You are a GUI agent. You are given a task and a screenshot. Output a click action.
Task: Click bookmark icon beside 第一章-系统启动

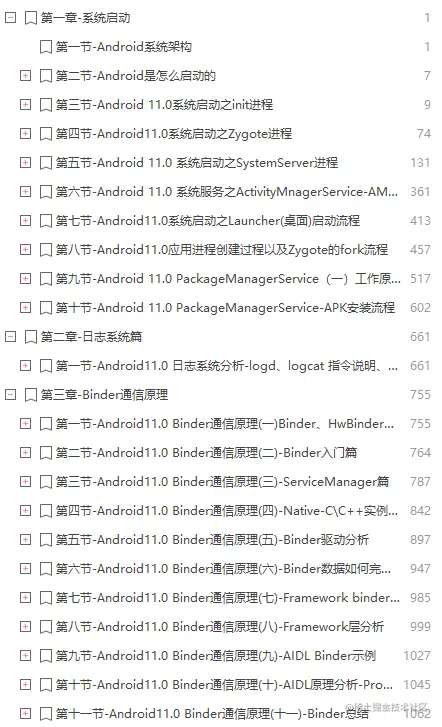[x=31, y=18]
